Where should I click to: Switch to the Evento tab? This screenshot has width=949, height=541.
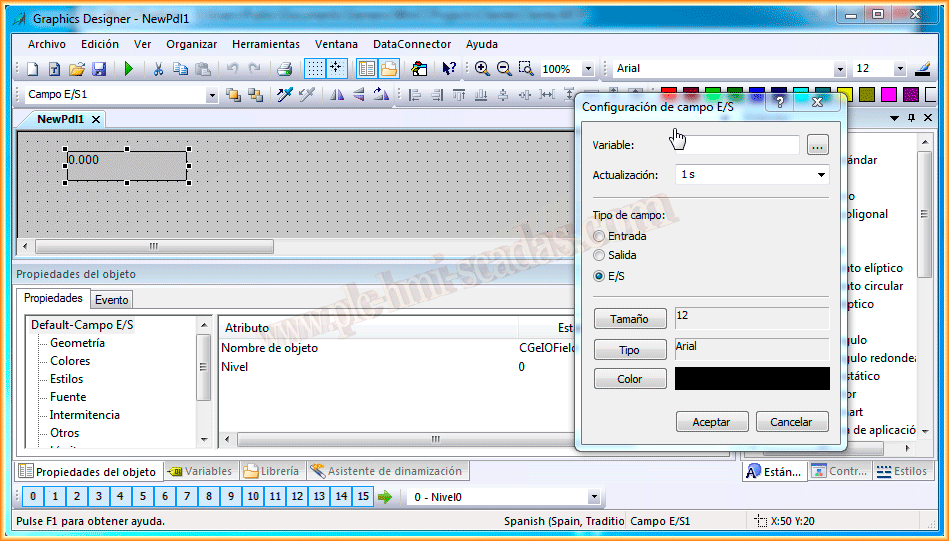[111, 300]
